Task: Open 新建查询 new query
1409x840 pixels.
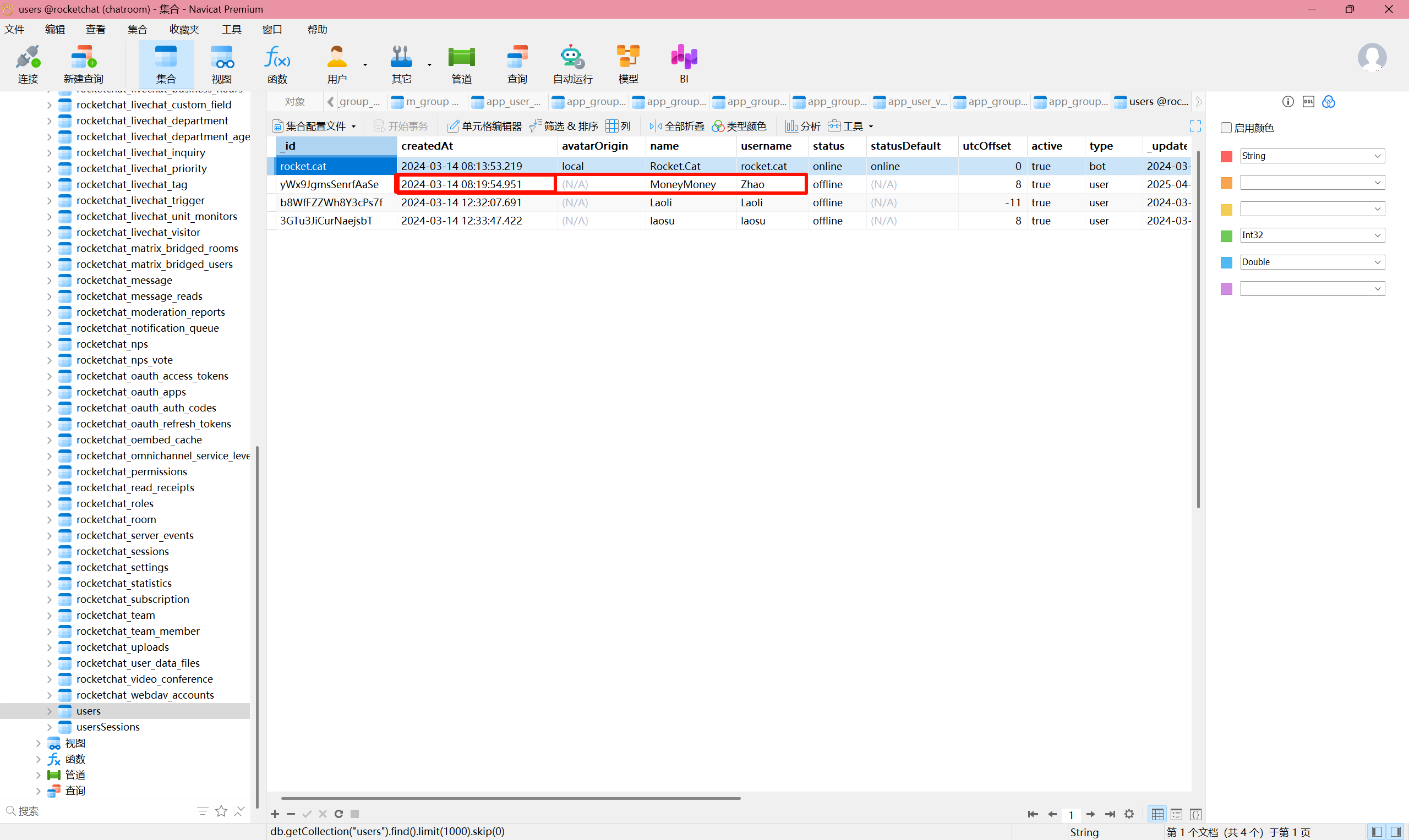Action: [83, 63]
